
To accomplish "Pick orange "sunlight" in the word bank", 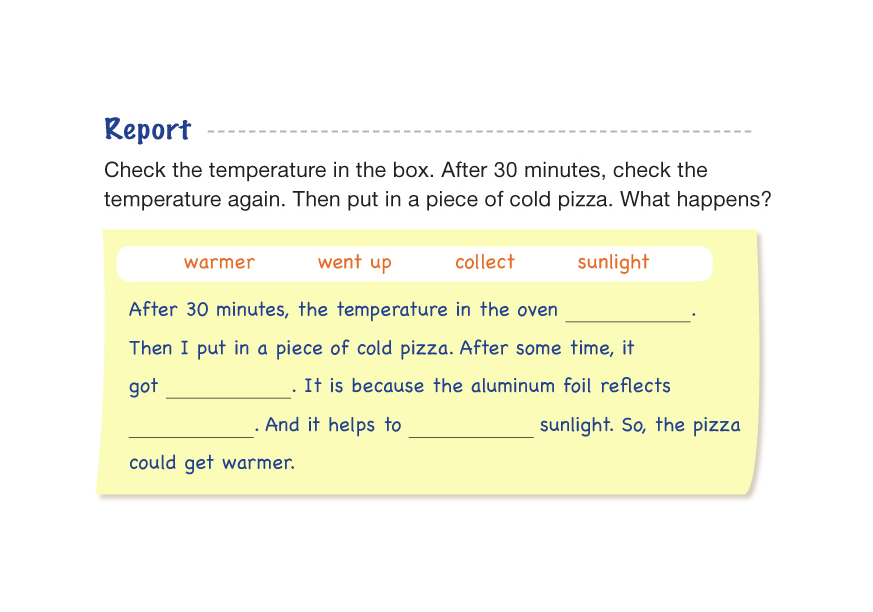I will click(613, 262).
